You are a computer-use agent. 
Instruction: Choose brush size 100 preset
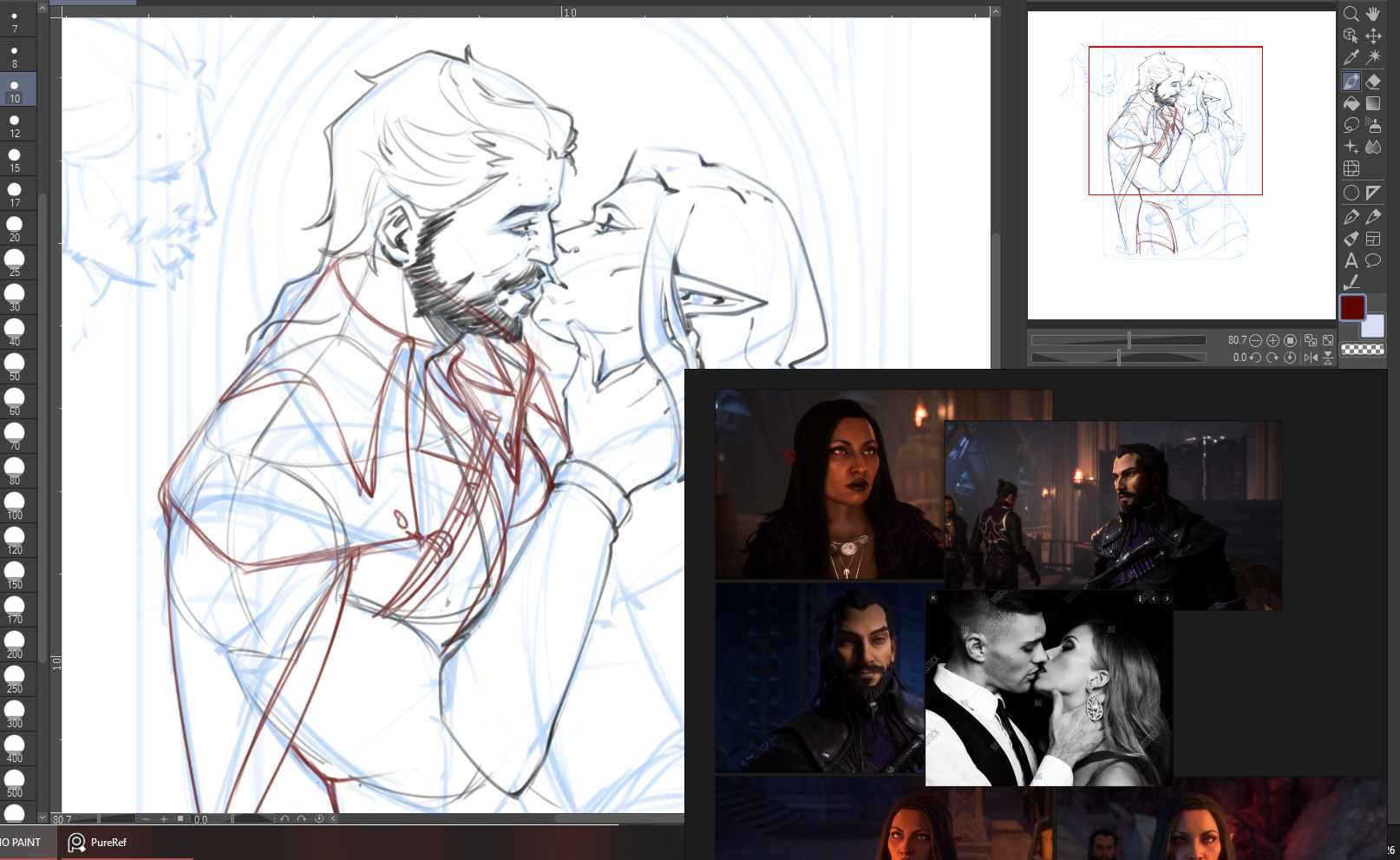tap(15, 506)
